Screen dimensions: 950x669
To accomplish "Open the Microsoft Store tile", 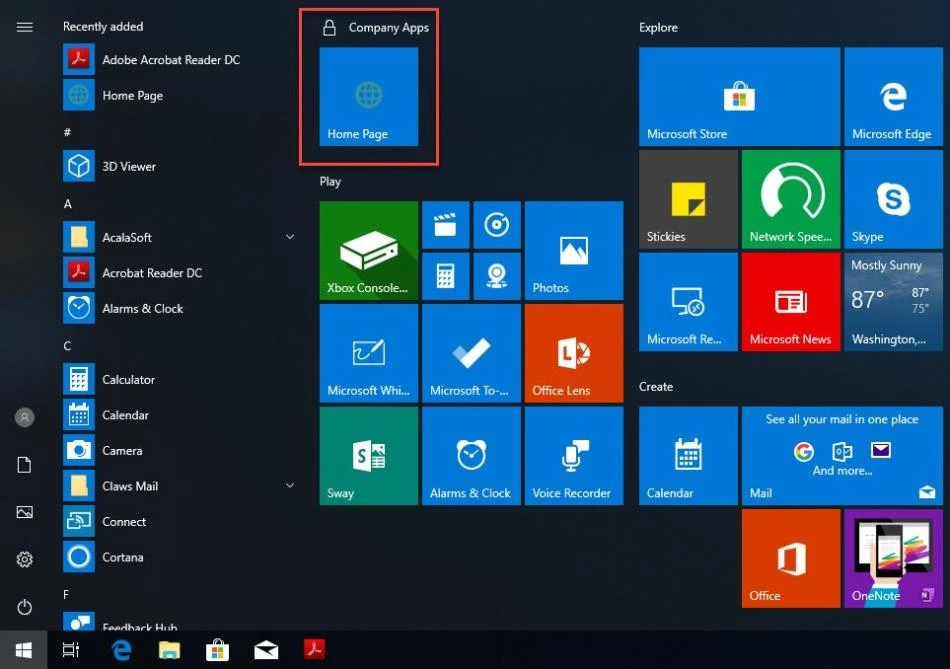I will tap(739, 97).
